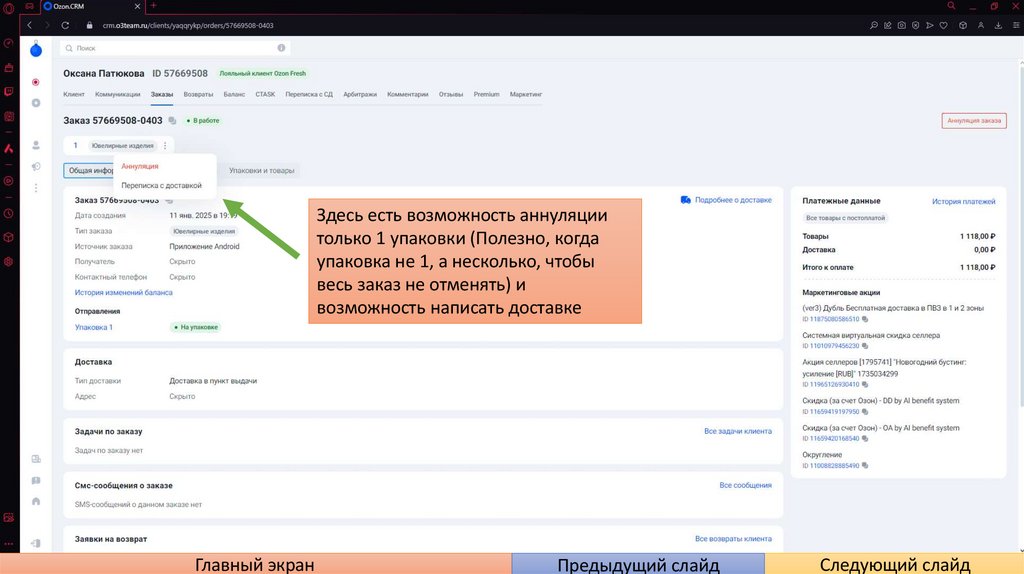The width and height of the screenshot is (1024, 574).
Task: Open Все задачи клиента link
Action: [737, 431]
